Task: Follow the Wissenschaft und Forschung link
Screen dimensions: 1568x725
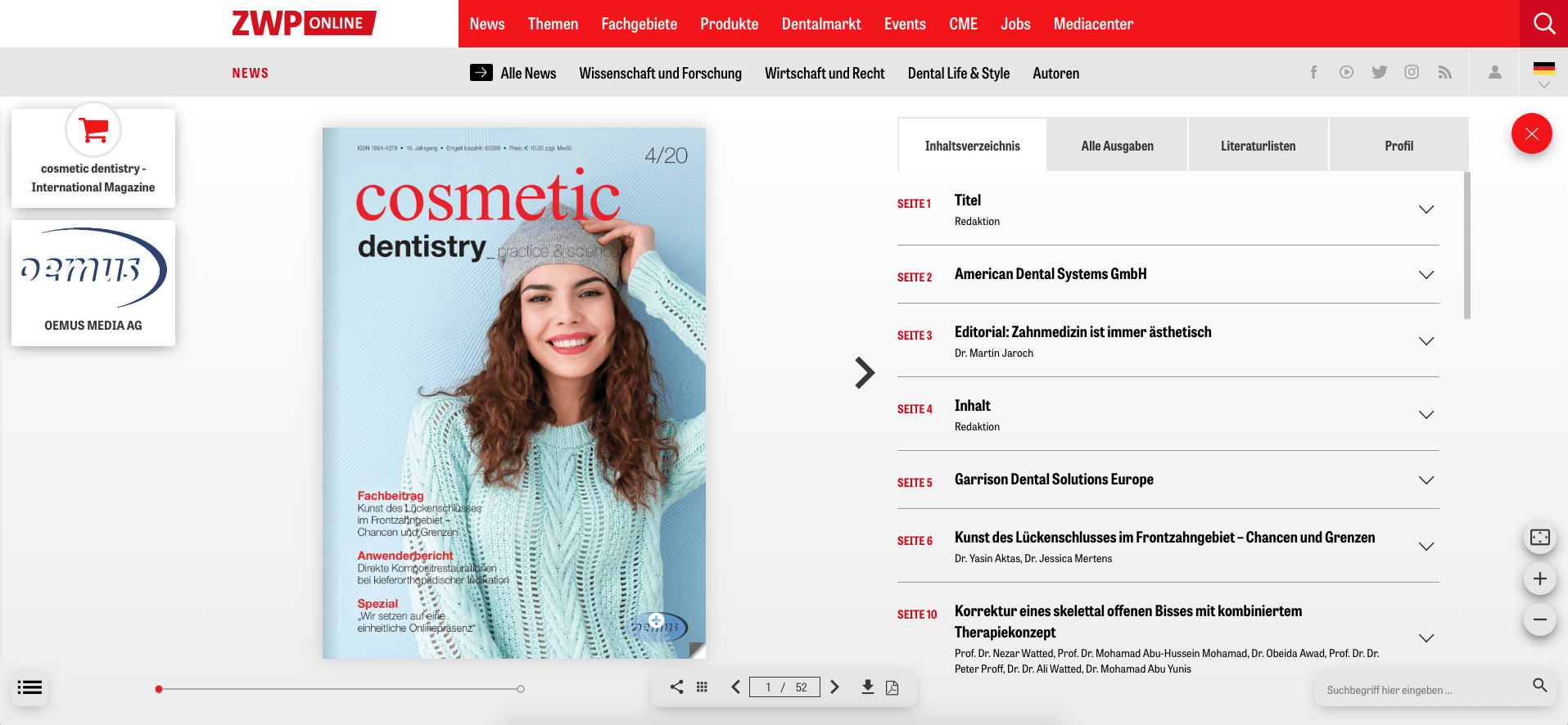Action: (x=660, y=73)
